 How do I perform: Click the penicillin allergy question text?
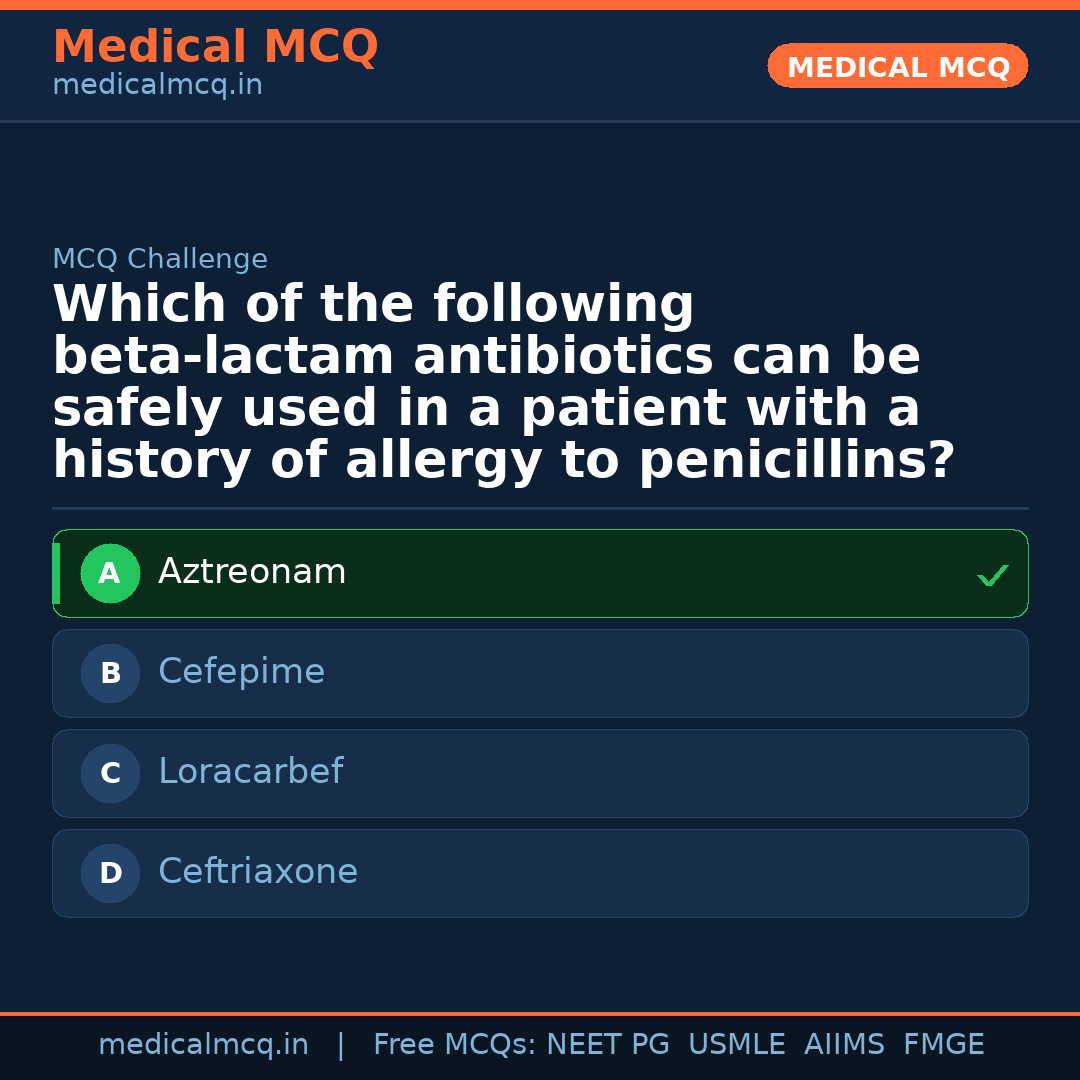click(x=503, y=383)
